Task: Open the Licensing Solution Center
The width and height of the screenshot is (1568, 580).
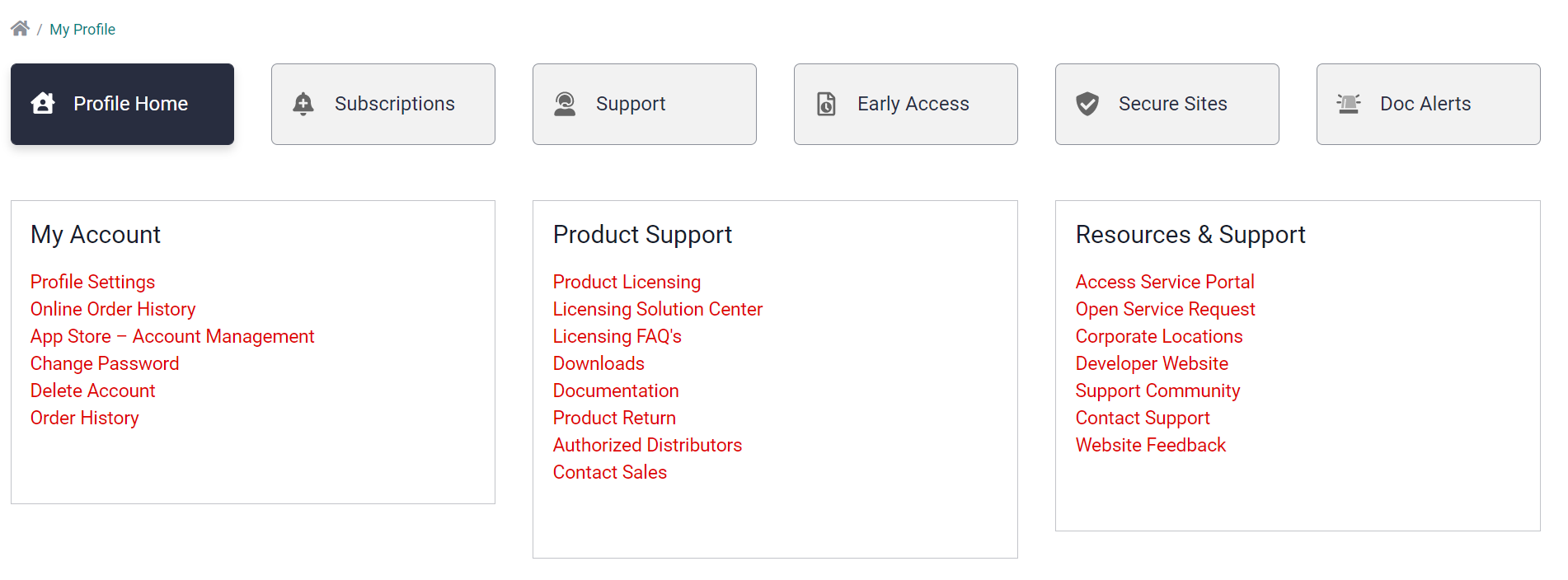Action: tap(657, 309)
